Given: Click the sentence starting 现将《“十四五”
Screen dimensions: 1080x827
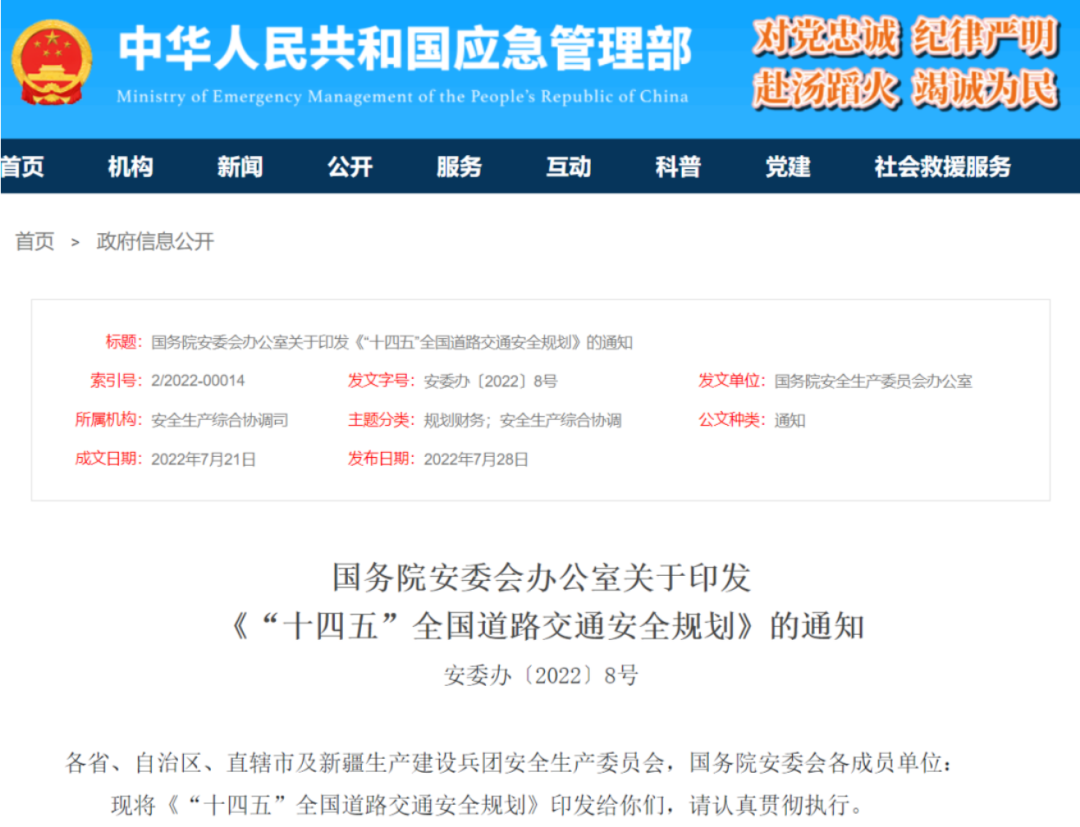Looking at the screenshot, I should [487, 805].
